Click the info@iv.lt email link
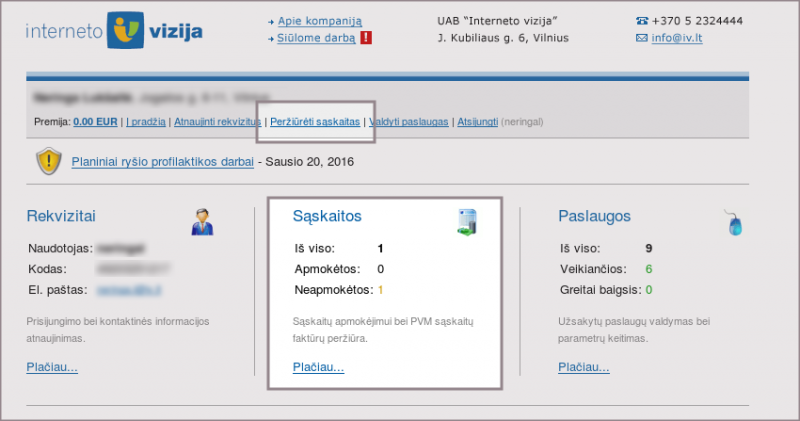Image resolution: width=800 pixels, height=421 pixels. (x=675, y=38)
